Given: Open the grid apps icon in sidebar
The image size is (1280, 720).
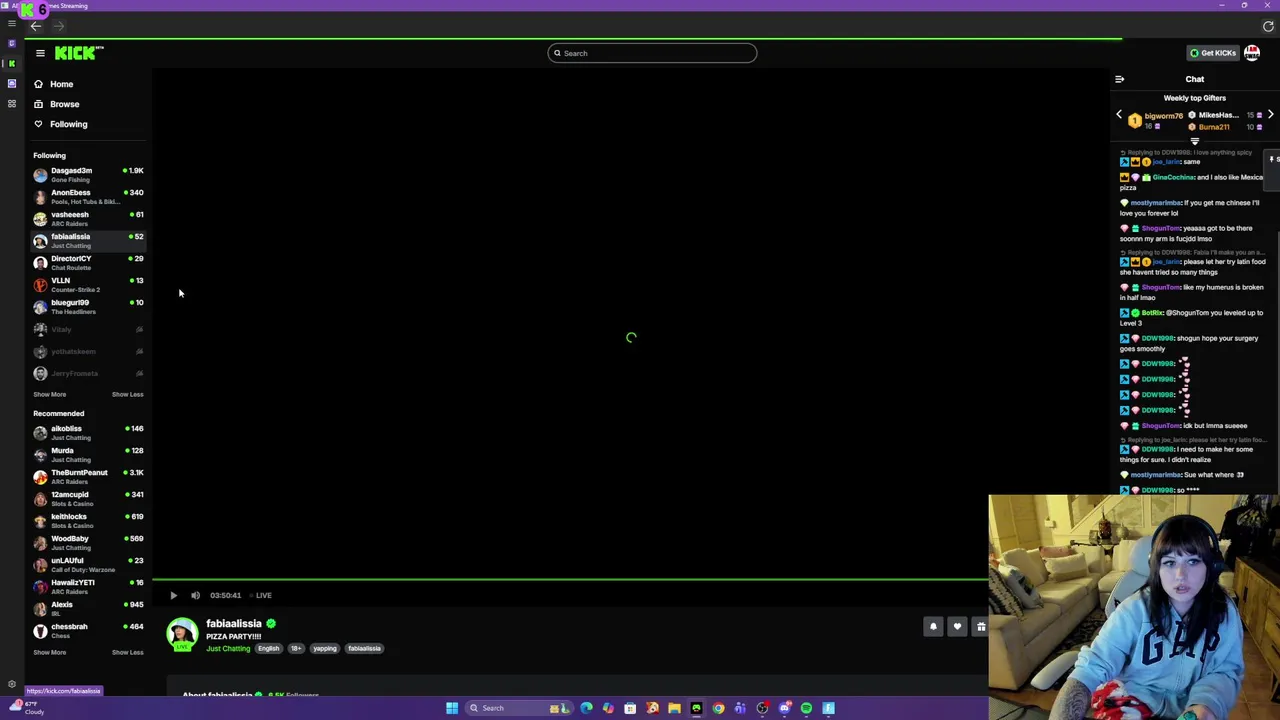Looking at the screenshot, I should coord(11,103).
